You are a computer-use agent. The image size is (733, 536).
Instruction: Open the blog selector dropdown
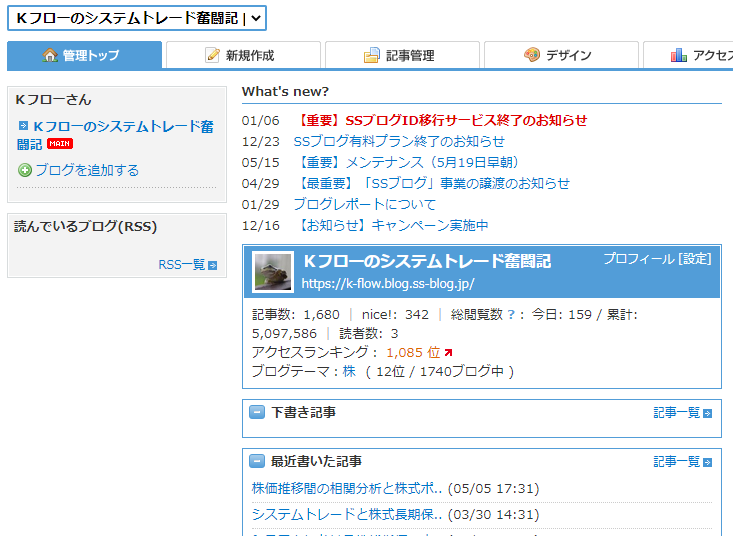(137, 18)
